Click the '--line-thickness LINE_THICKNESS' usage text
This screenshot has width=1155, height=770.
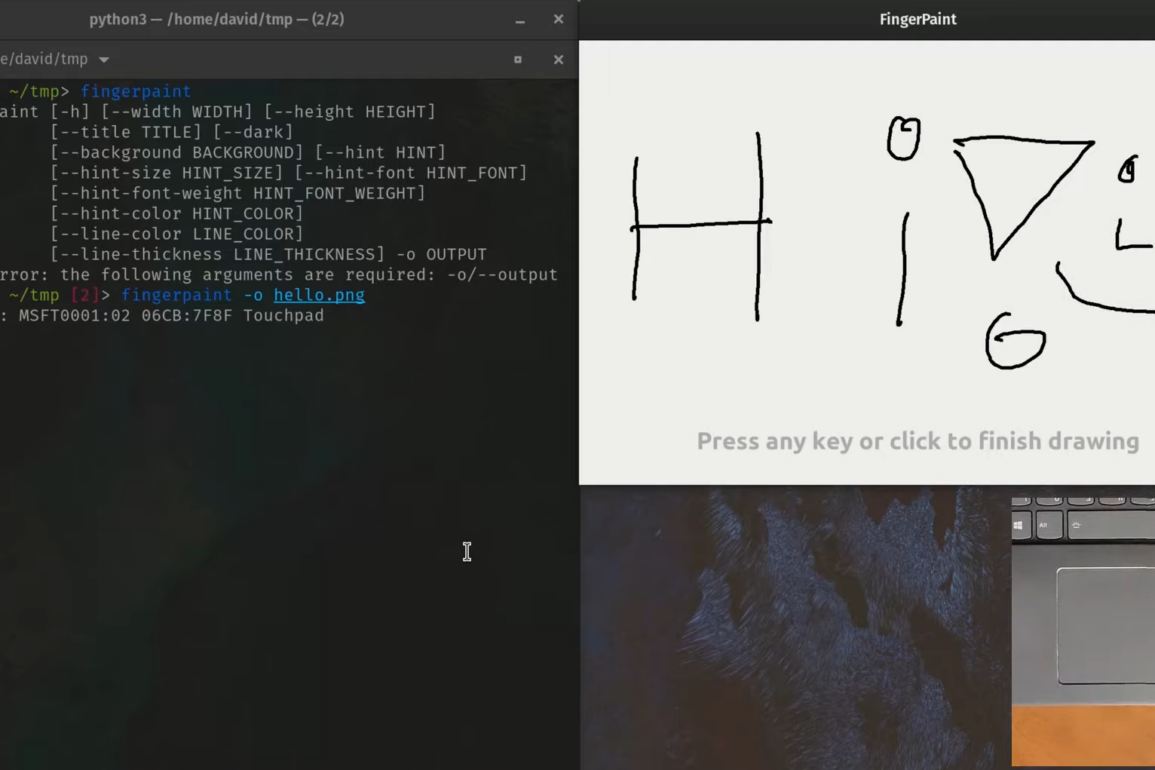(x=217, y=254)
